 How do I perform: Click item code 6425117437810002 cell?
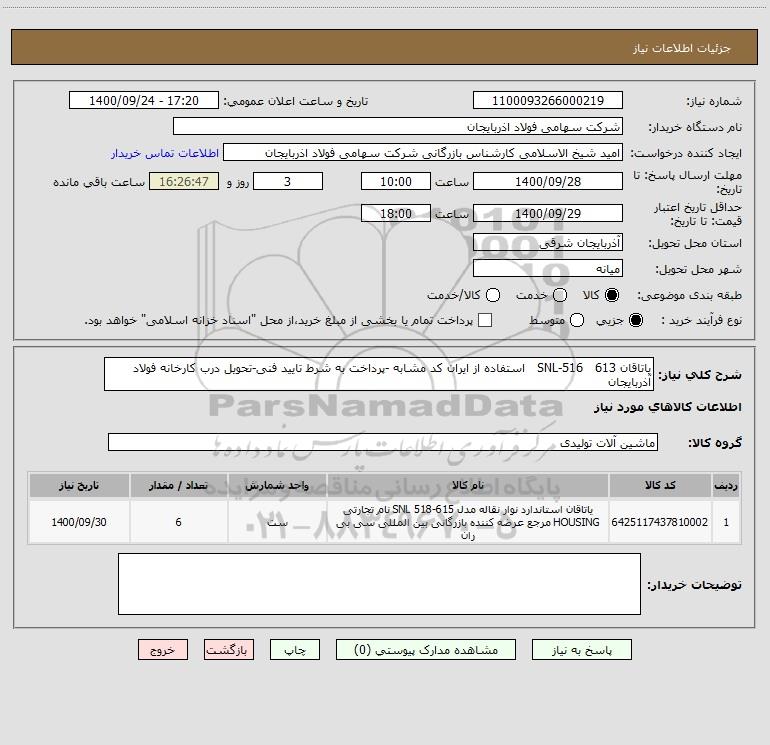(660, 522)
